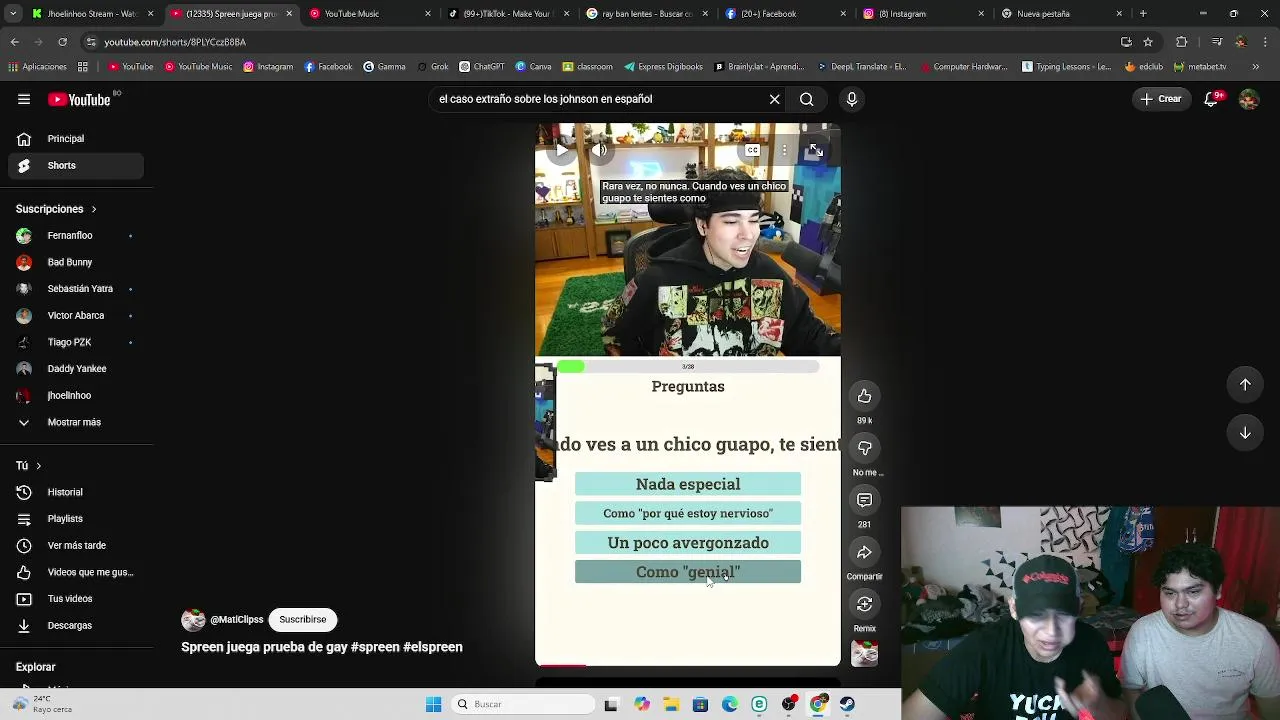Dislike the Short with thumbs down

(x=864, y=448)
